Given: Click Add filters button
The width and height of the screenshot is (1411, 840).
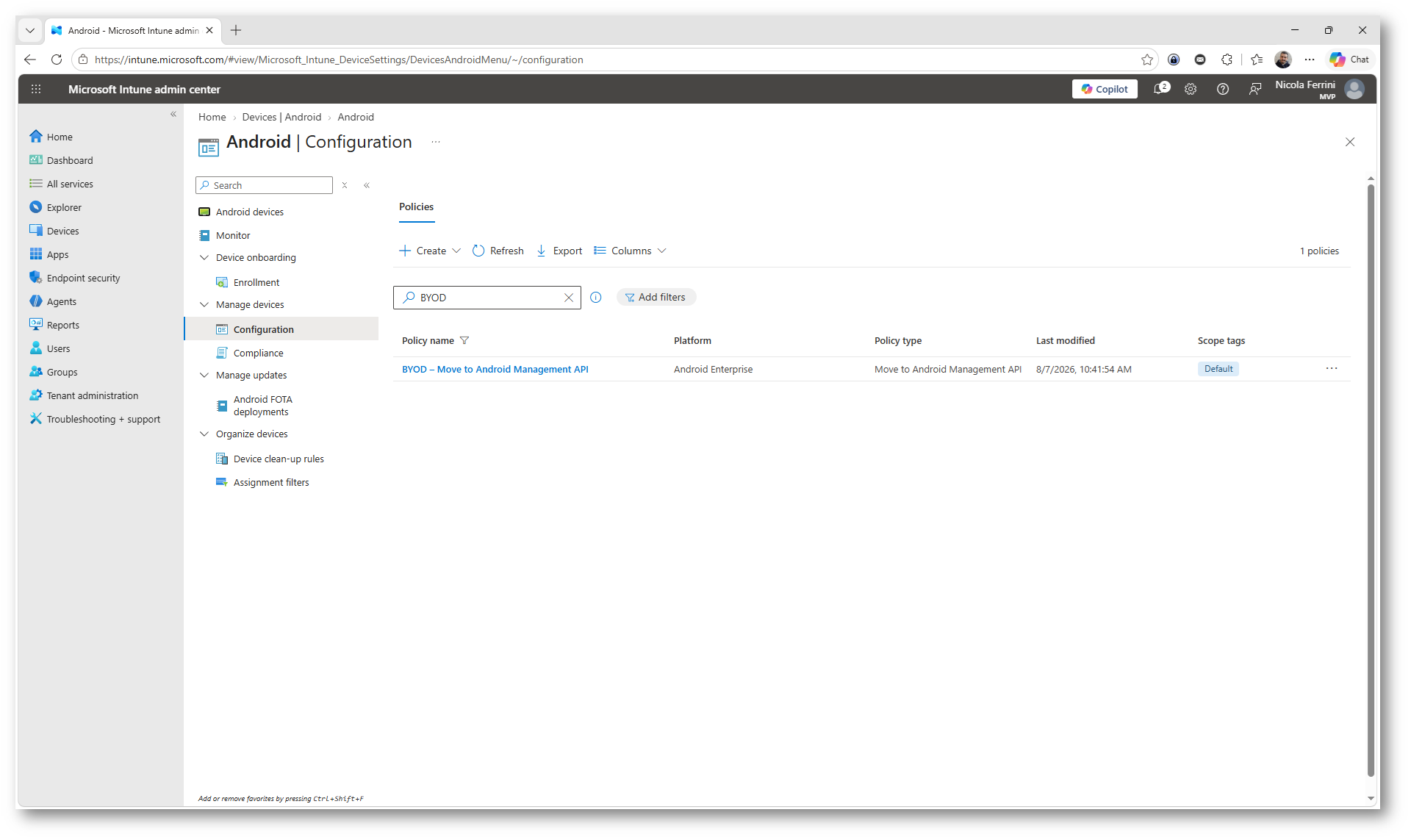Looking at the screenshot, I should [656, 298].
